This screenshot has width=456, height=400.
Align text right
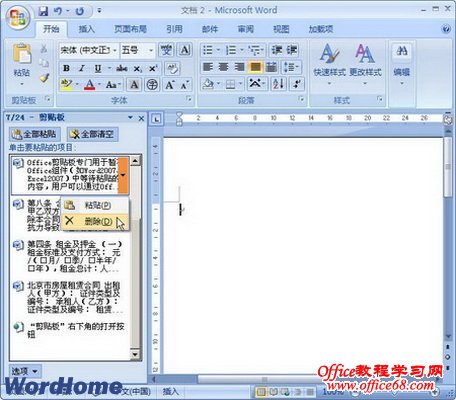pos(239,67)
